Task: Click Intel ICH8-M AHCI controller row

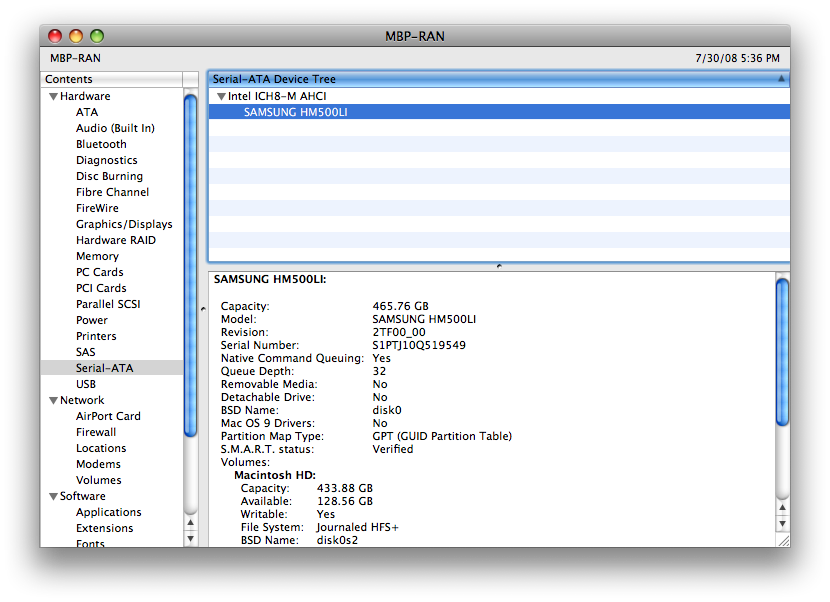Action: (x=499, y=96)
